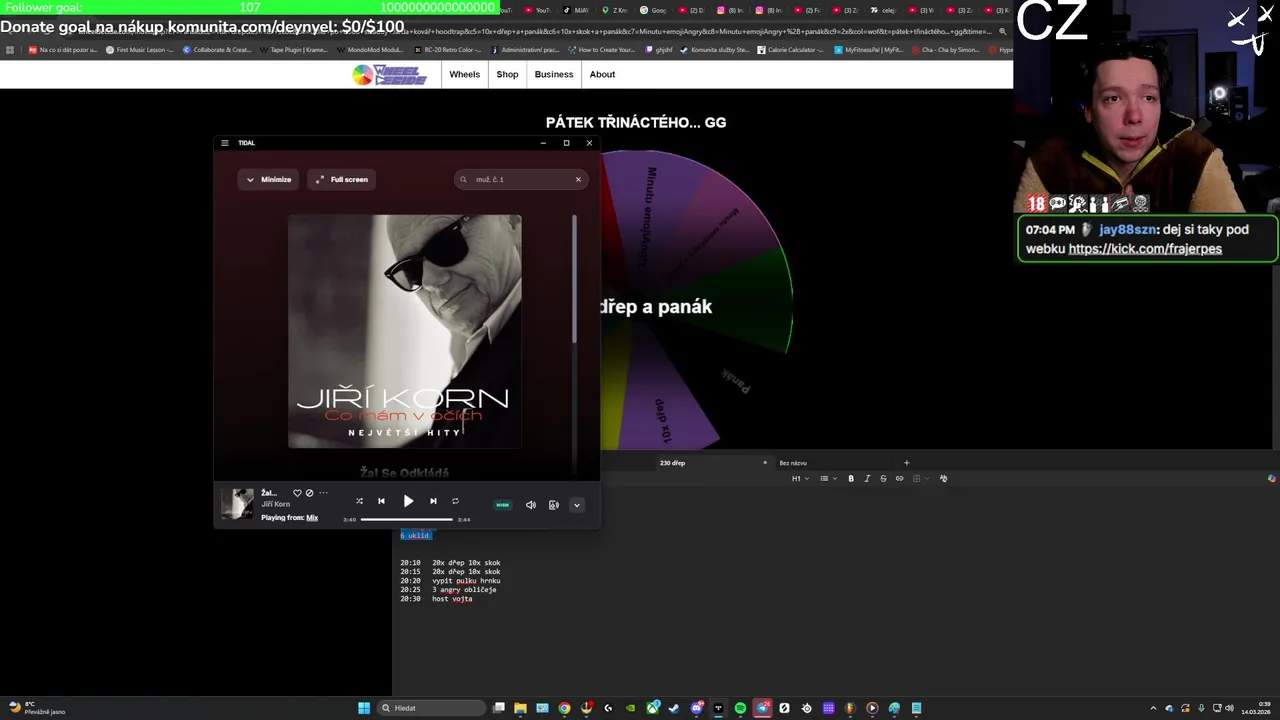Open the Wheels menu on Wheel Decide
1280x720 pixels.
pos(464,74)
